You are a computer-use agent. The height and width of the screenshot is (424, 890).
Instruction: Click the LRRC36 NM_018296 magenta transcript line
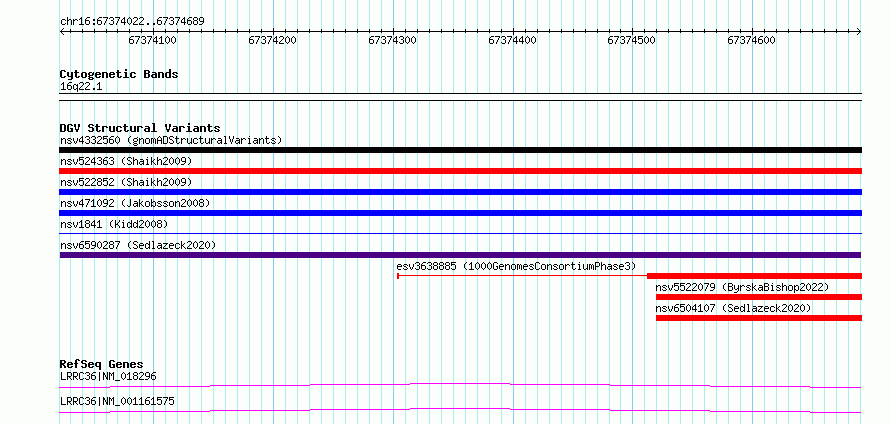tap(460, 385)
